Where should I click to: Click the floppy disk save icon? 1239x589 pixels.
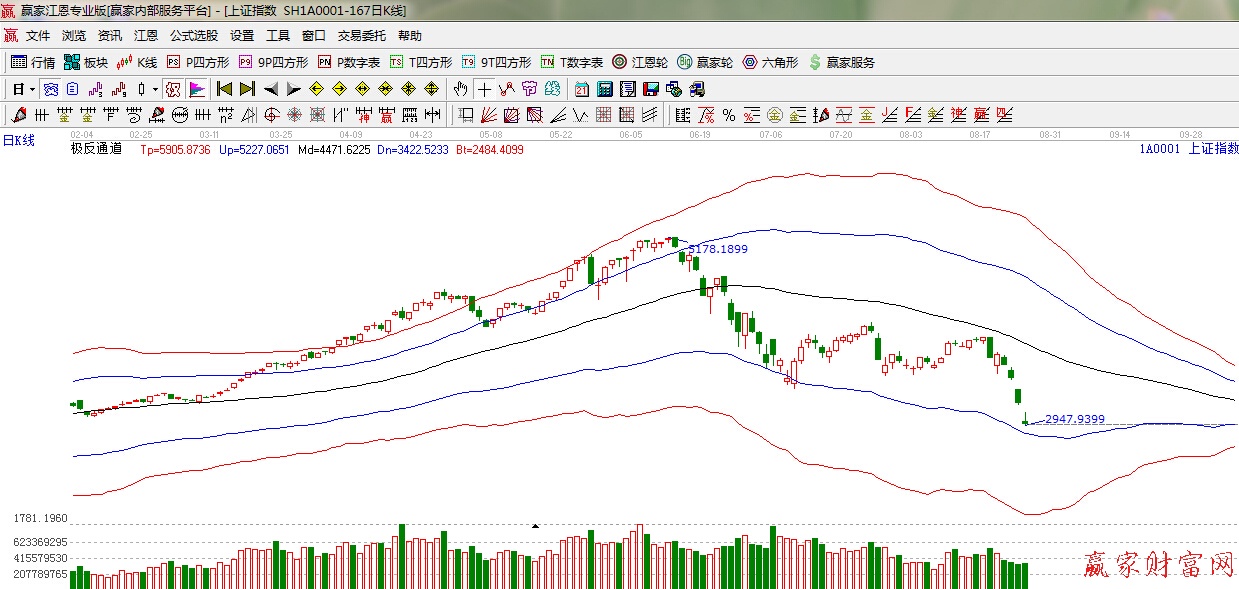pos(651,89)
